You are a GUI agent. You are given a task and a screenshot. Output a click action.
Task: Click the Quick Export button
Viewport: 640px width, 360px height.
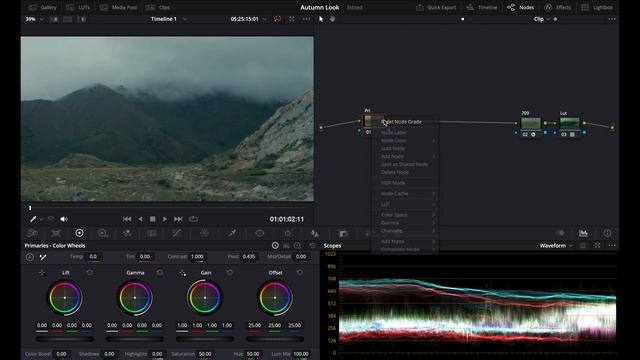click(436, 7)
